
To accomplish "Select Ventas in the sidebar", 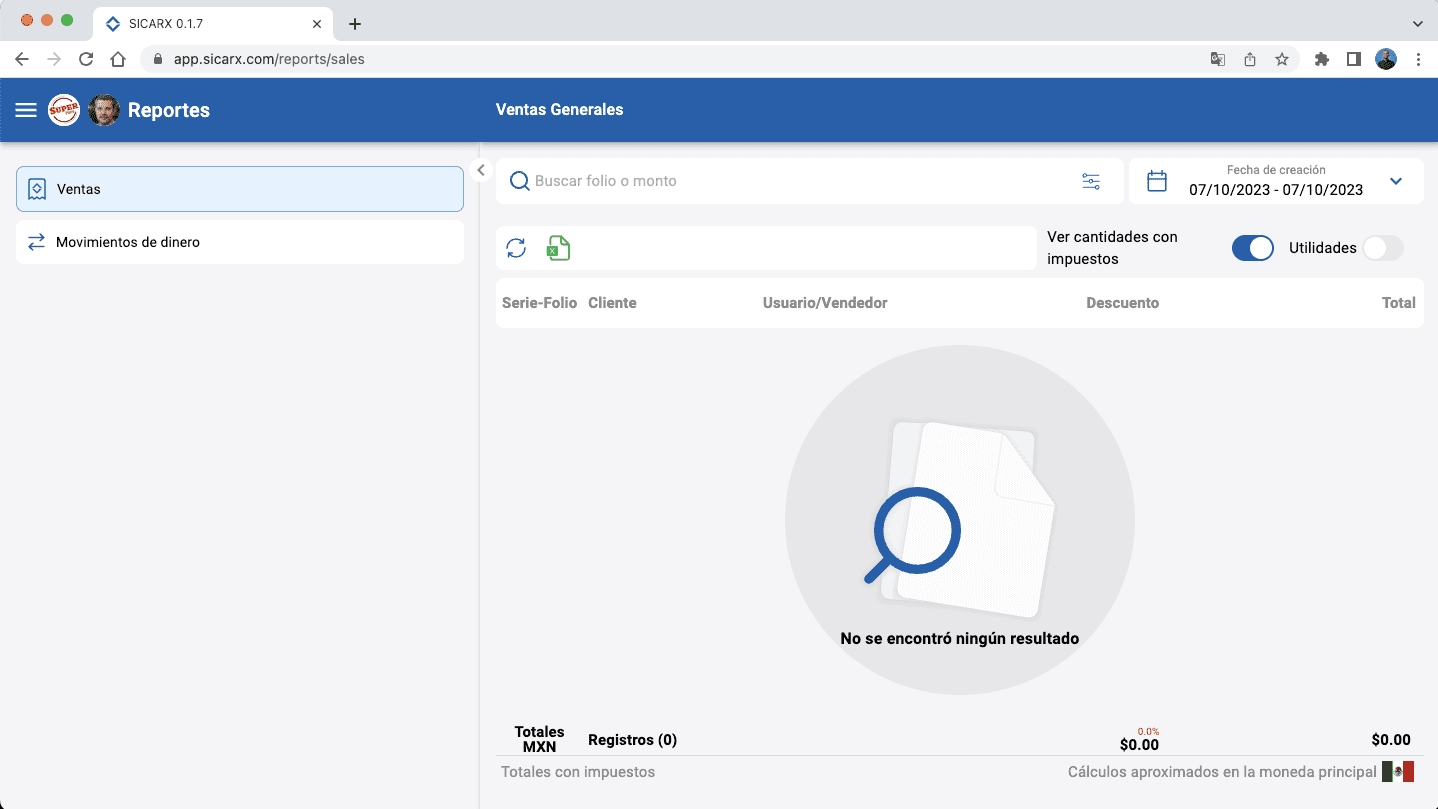I will (x=240, y=189).
